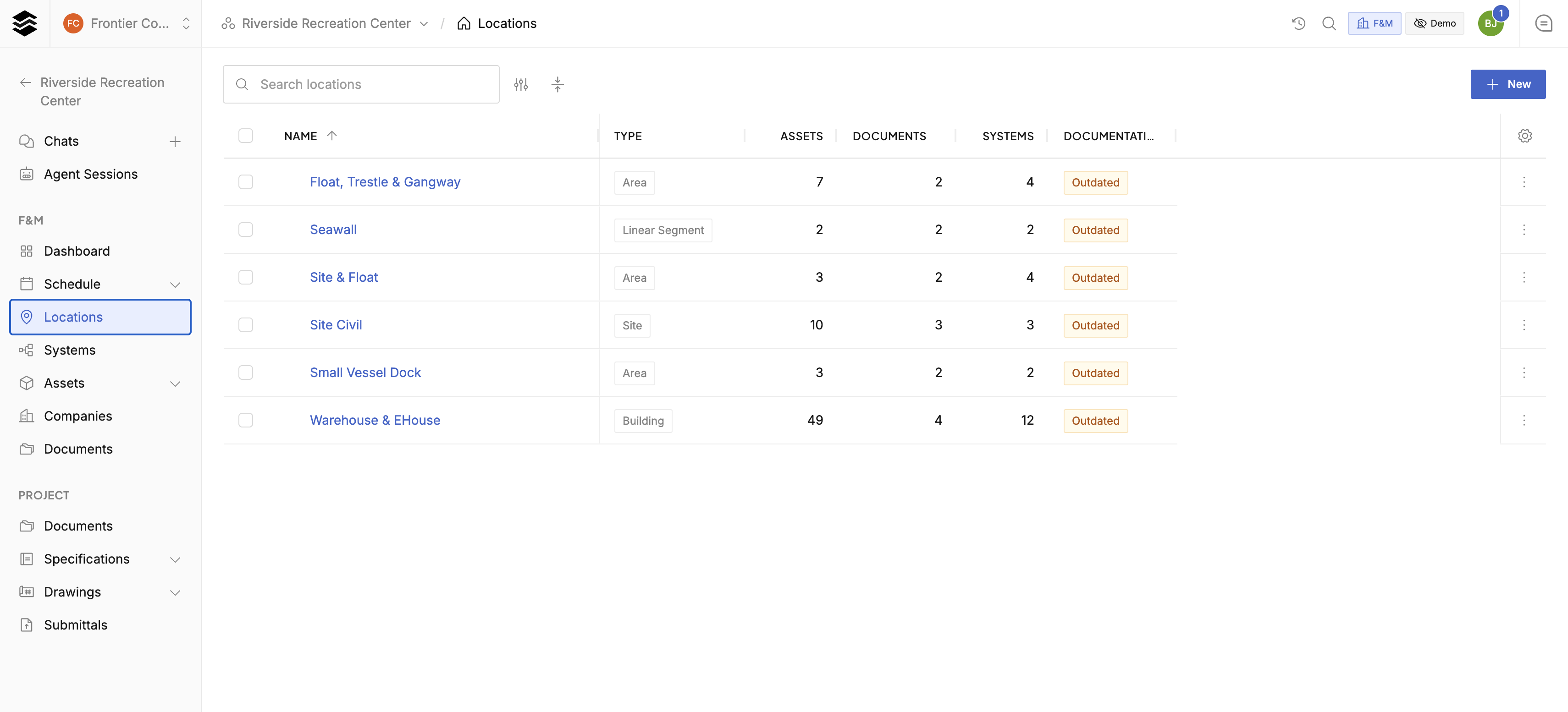Open row menu for Seawall
The height and width of the screenshot is (712, 1568).
1524,230
